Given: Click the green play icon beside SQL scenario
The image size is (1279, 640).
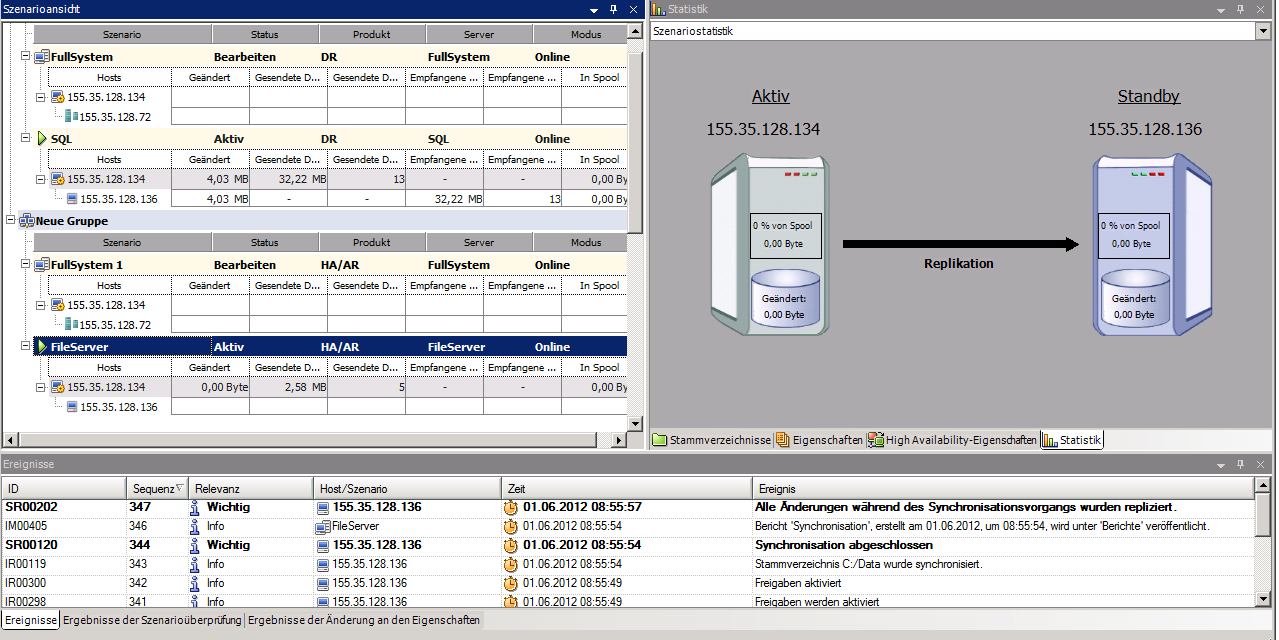Looking at the screenshot, I should tap(42, 139).
